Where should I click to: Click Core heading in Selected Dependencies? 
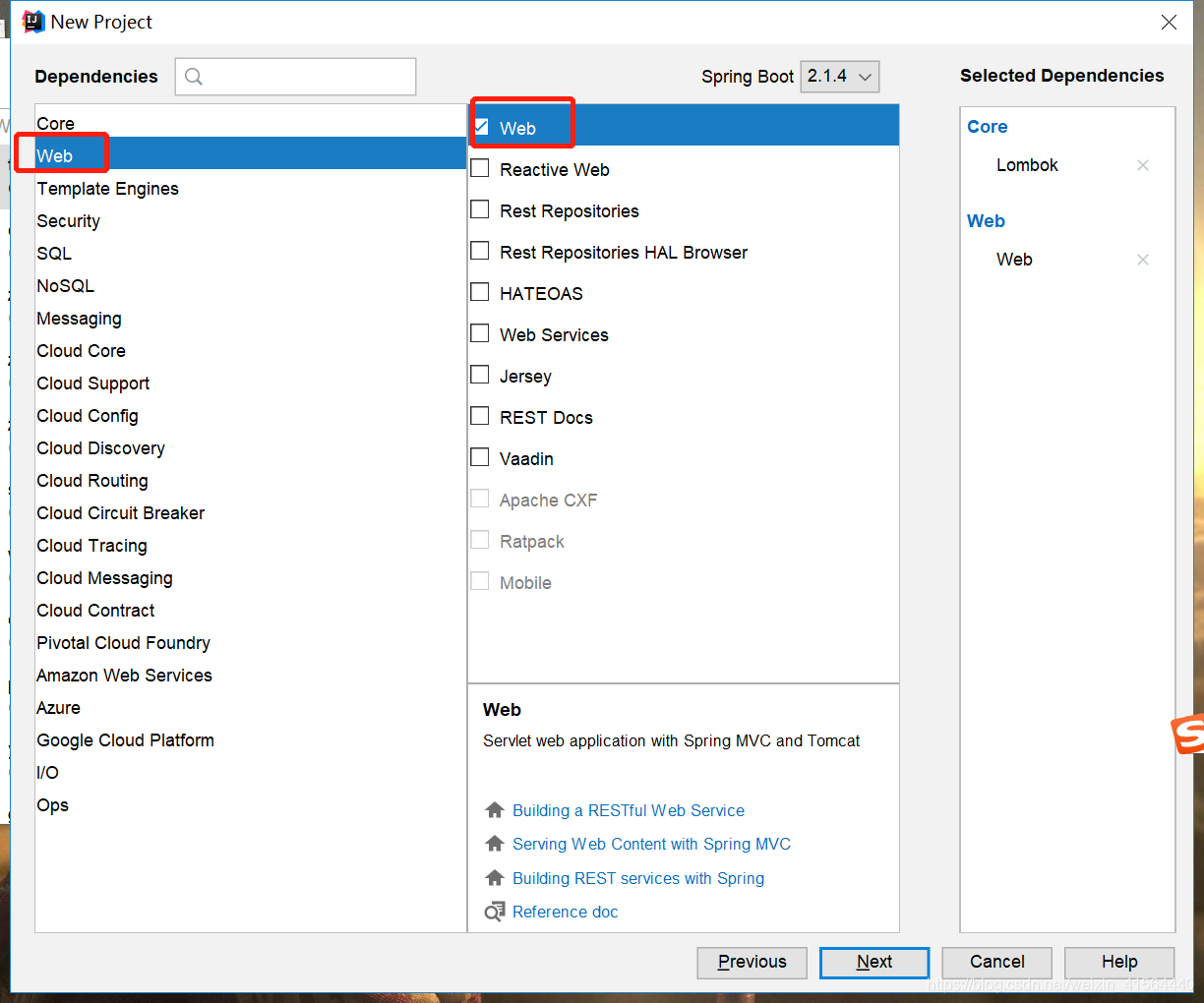987,127
